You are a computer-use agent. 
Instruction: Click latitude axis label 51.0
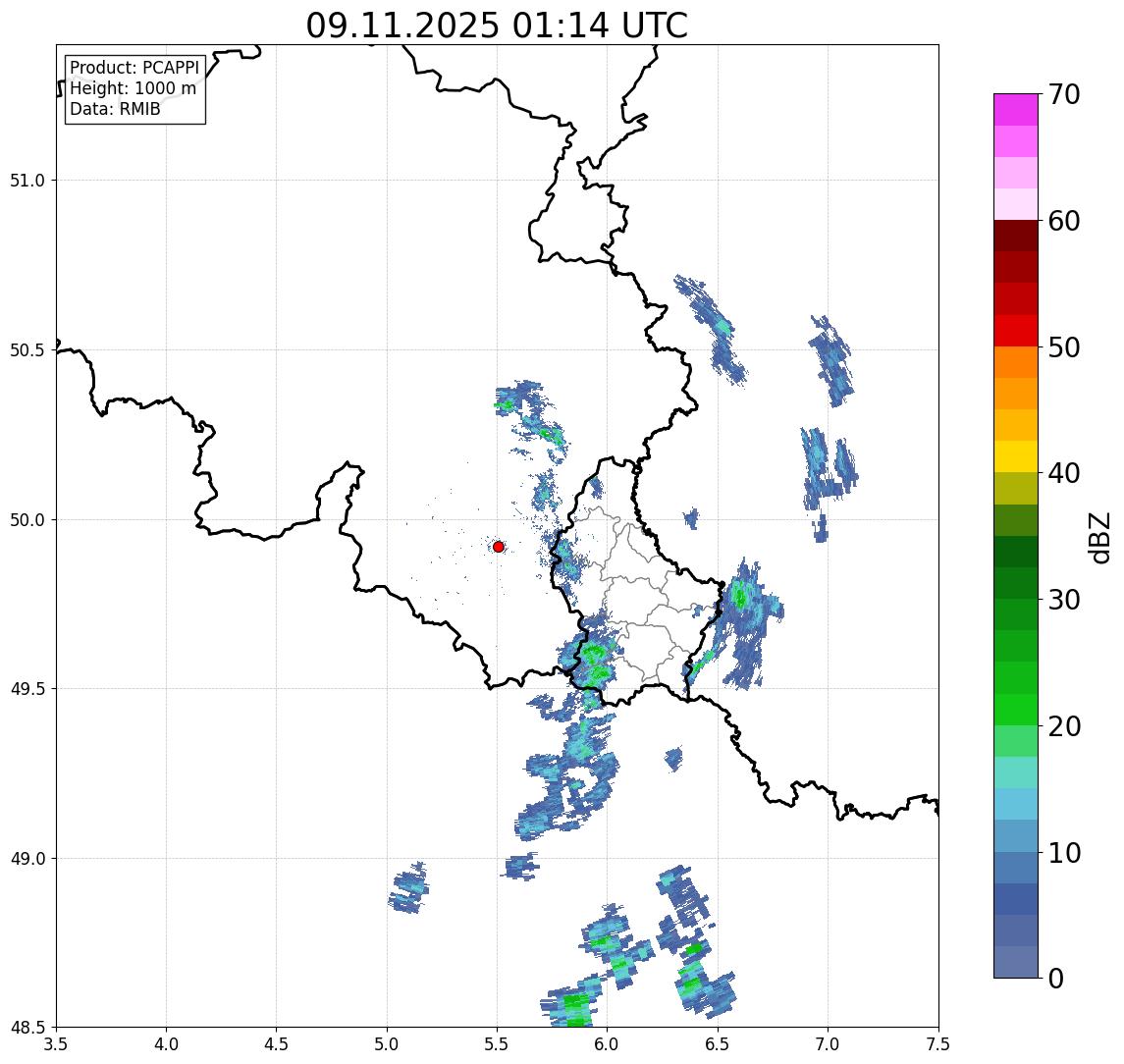pos(27,180)
